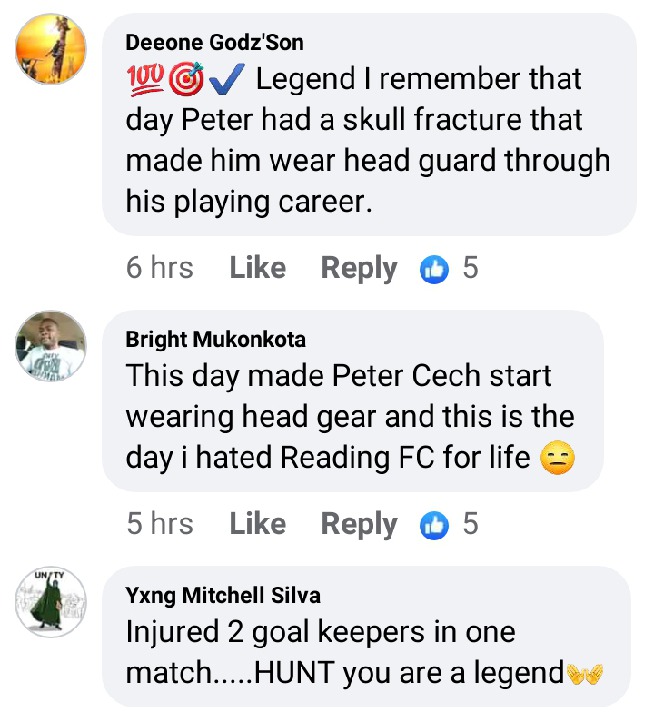The height and width of the screenshot is (715, 654).
Task: Click the name Bright Mukonkota
Action: click(215, 340)
